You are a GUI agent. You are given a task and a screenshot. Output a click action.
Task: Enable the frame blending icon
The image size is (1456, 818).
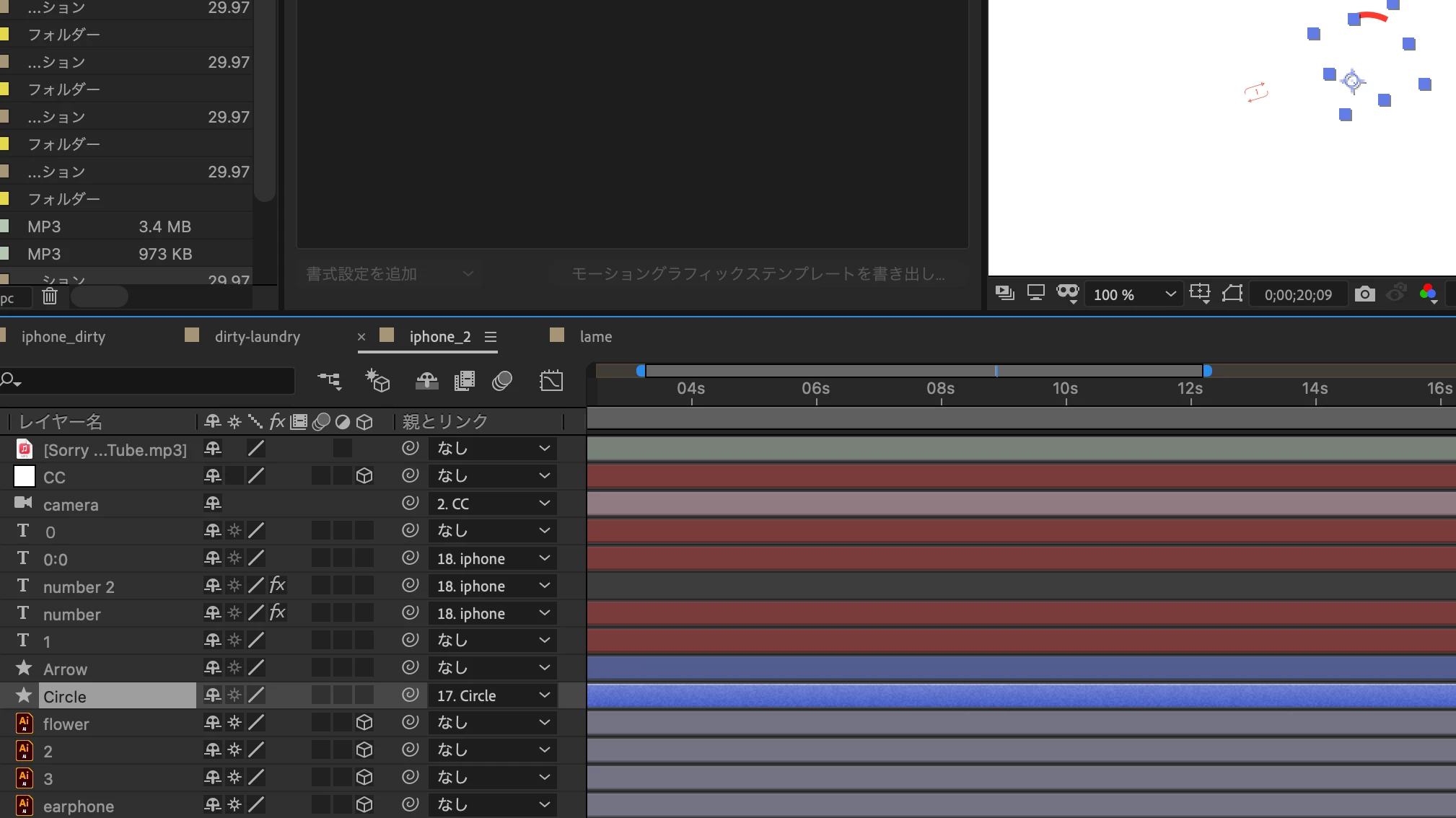point(464,380)
